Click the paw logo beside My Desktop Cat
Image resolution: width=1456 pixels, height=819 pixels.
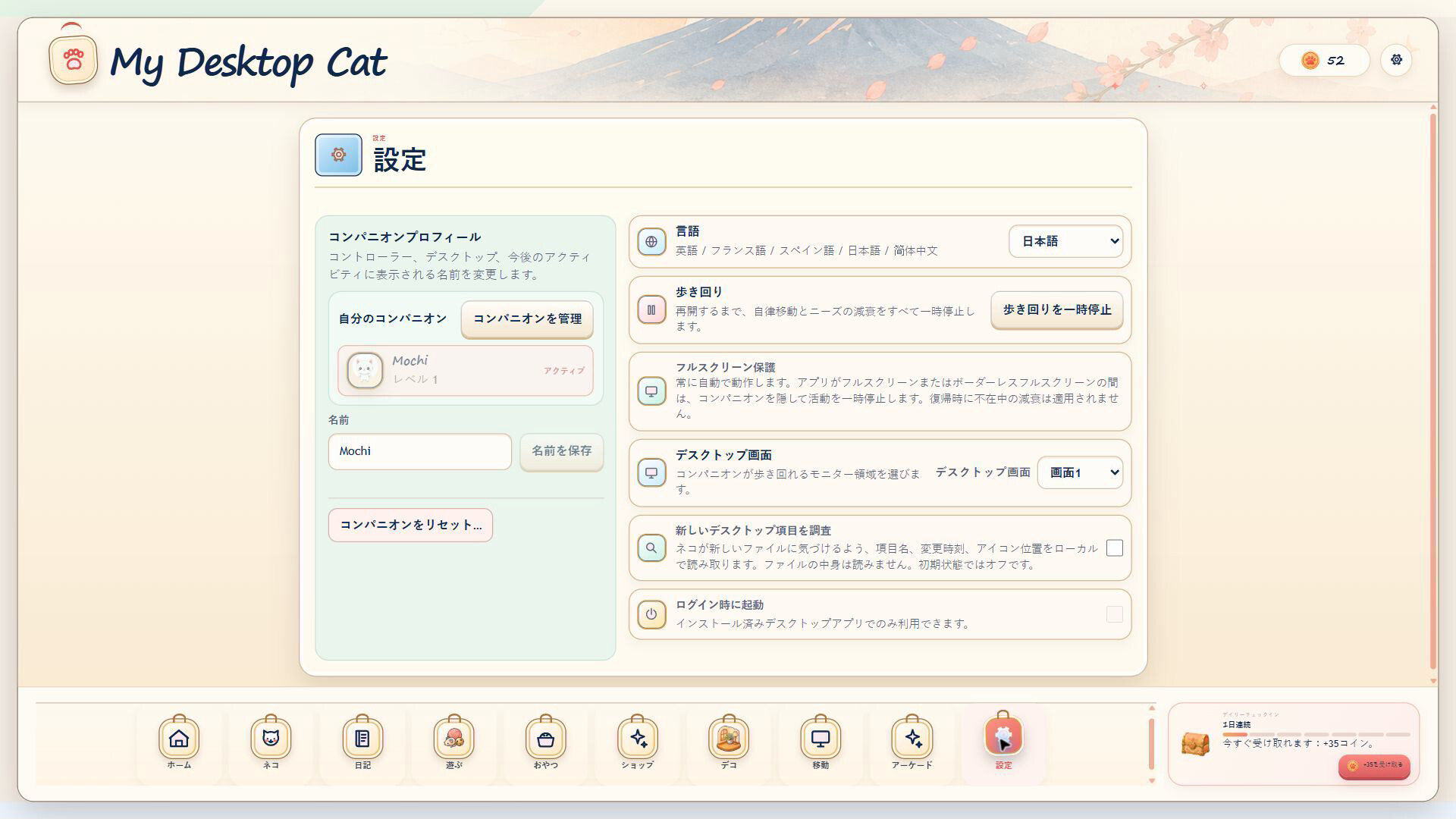pyautogui.click(x=73, y=59)
